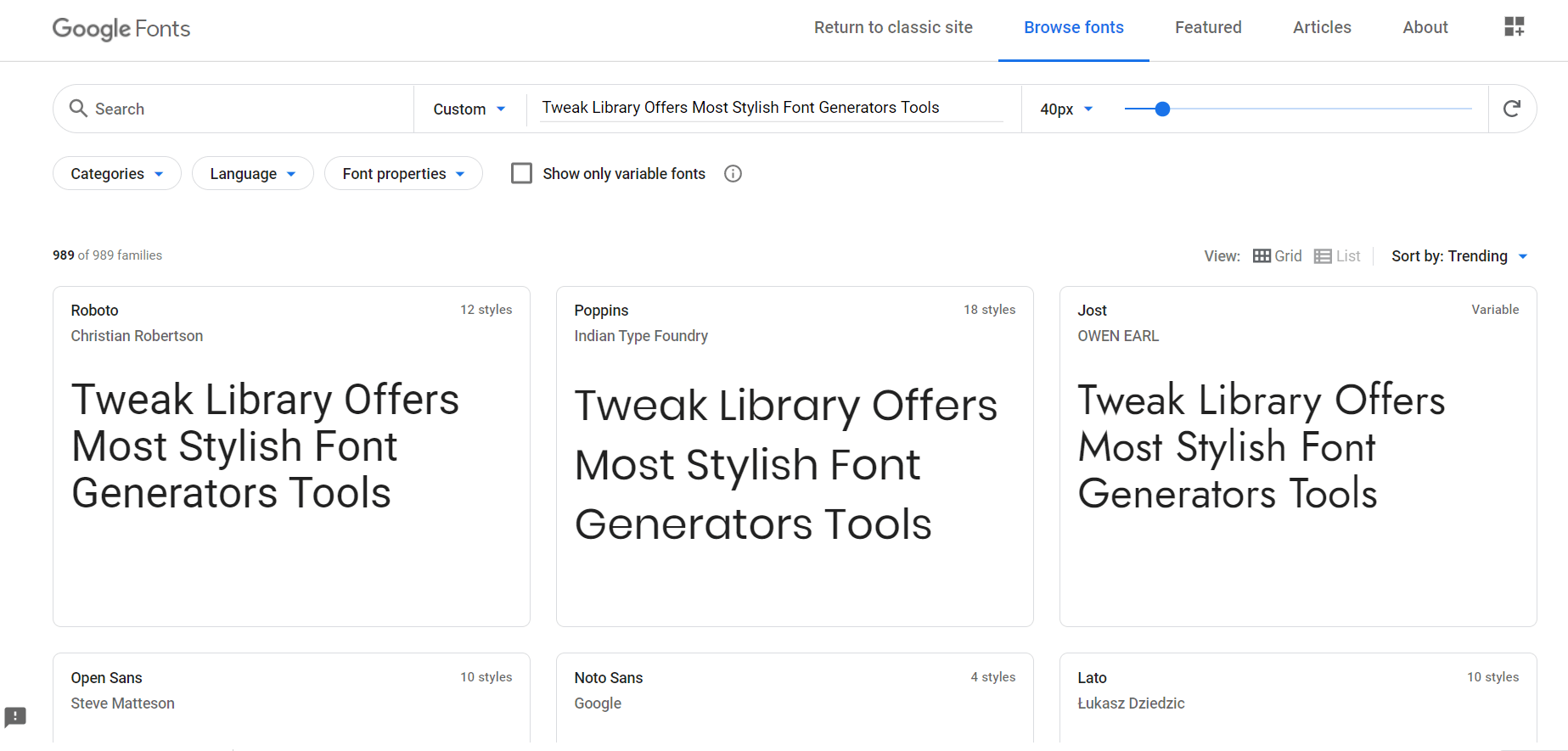Click the Google Fonts logo
The height and width of the screenshot is (751, 1568).
121,28
